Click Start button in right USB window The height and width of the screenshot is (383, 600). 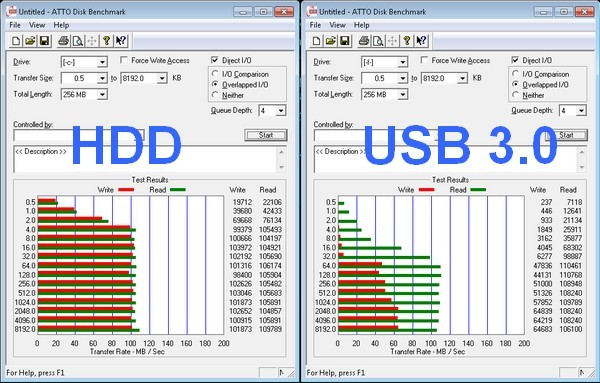566,135
